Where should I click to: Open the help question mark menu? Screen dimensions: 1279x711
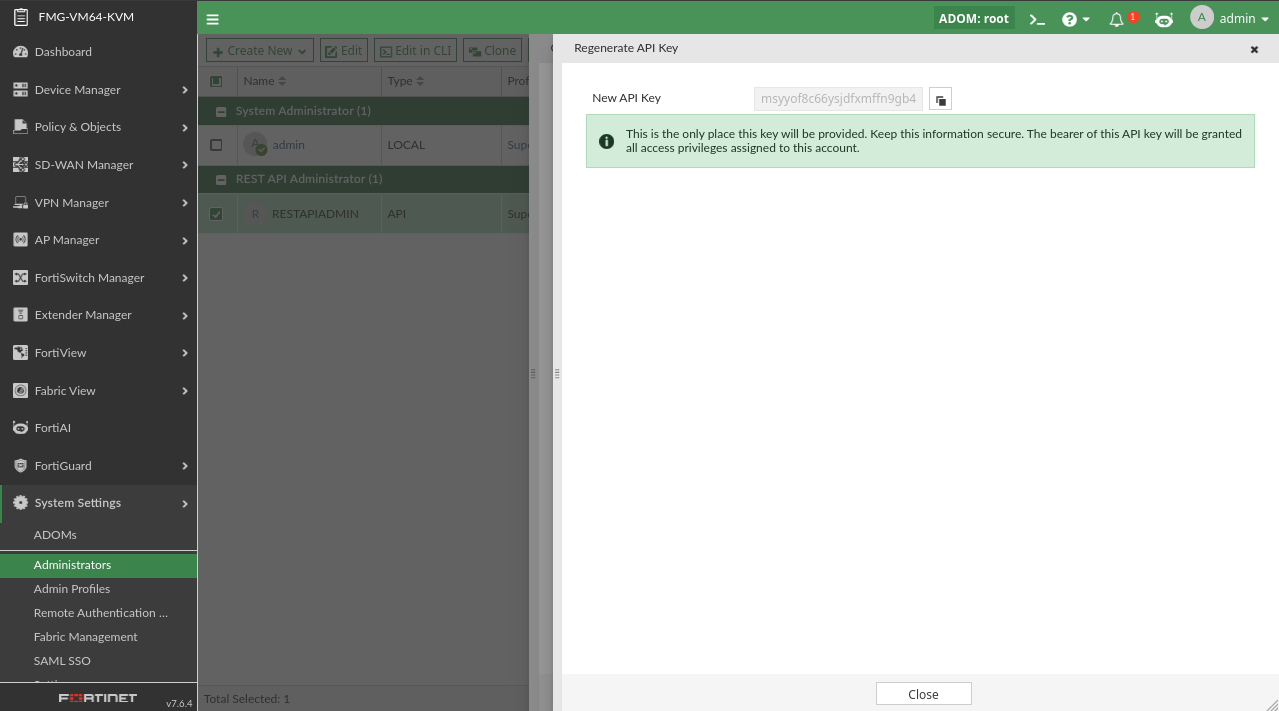[x=1076, y=19]
